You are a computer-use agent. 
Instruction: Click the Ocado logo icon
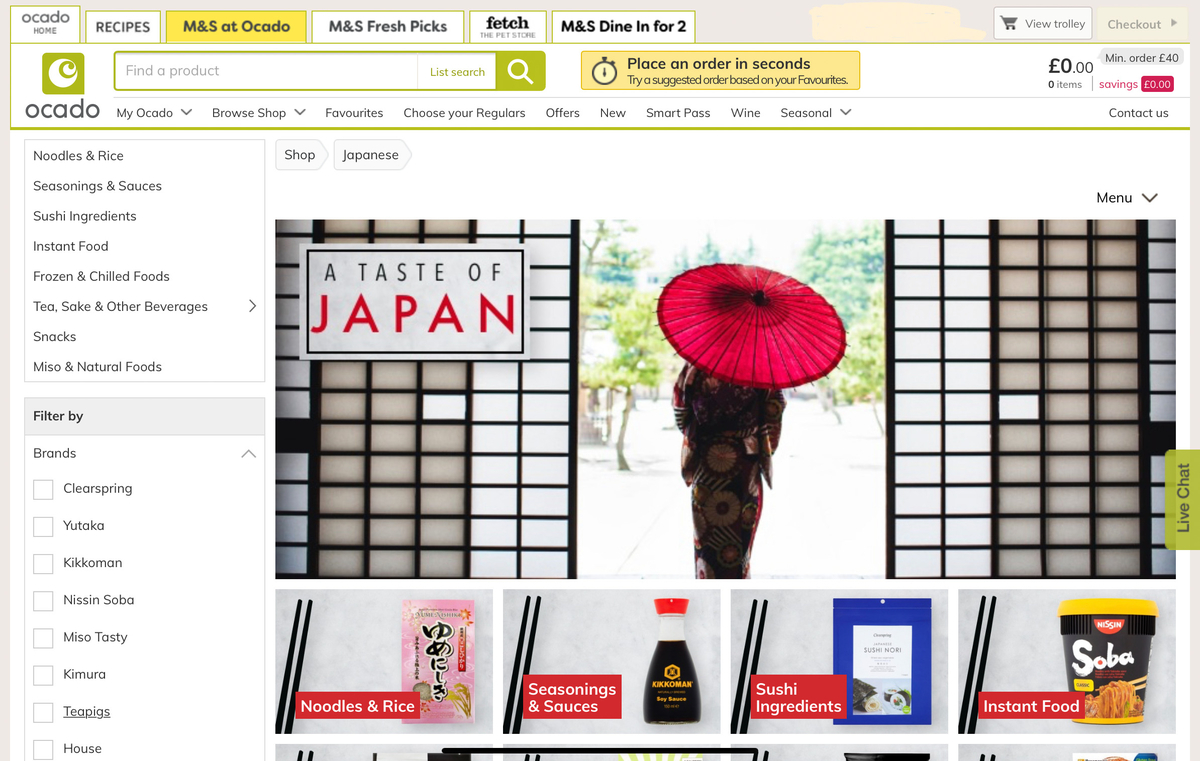coord(63,75)
